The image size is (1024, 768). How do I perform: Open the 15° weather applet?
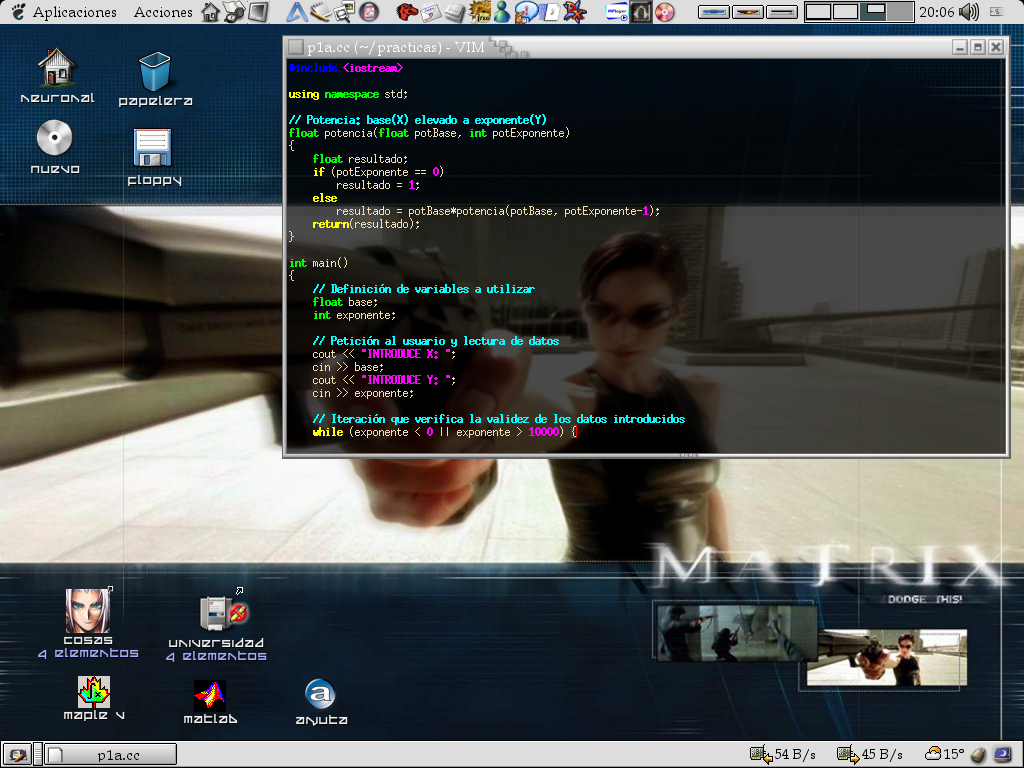pos(945,754)
